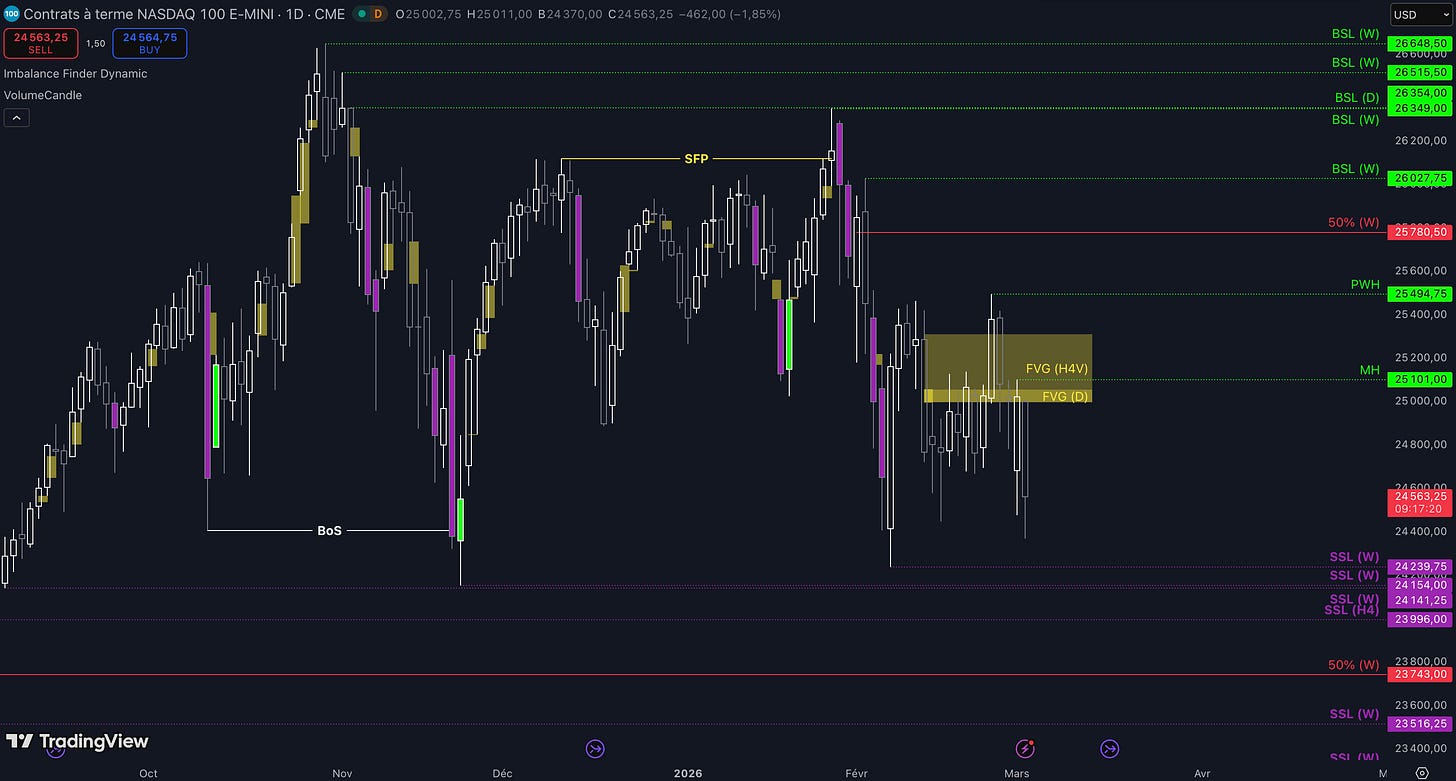Click the 25 494,75 PWH price label
This screenshot has width=1456, height=781.
point(1420,294)
